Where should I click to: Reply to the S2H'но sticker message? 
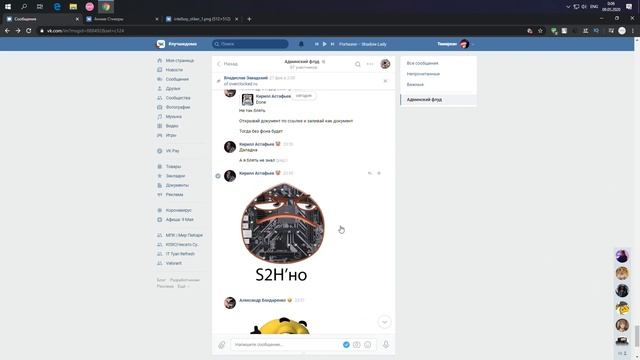pos(370,173)
